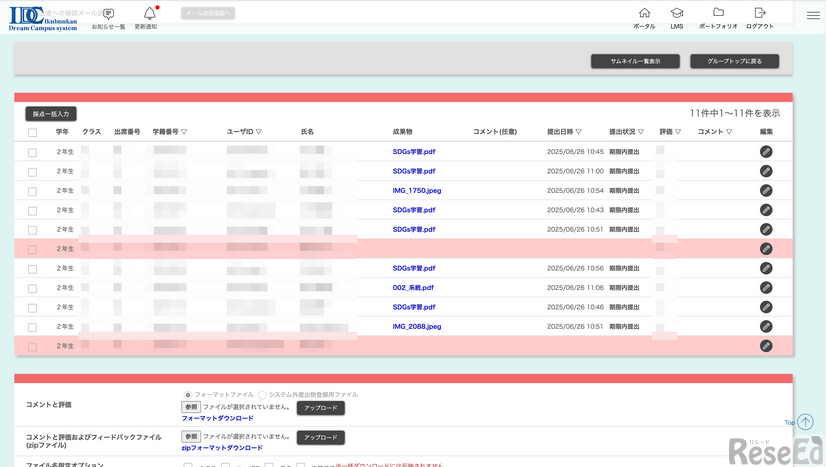Check the select-all checkbox in table header
Screen dimensions: 826x467
pos(33,132)
